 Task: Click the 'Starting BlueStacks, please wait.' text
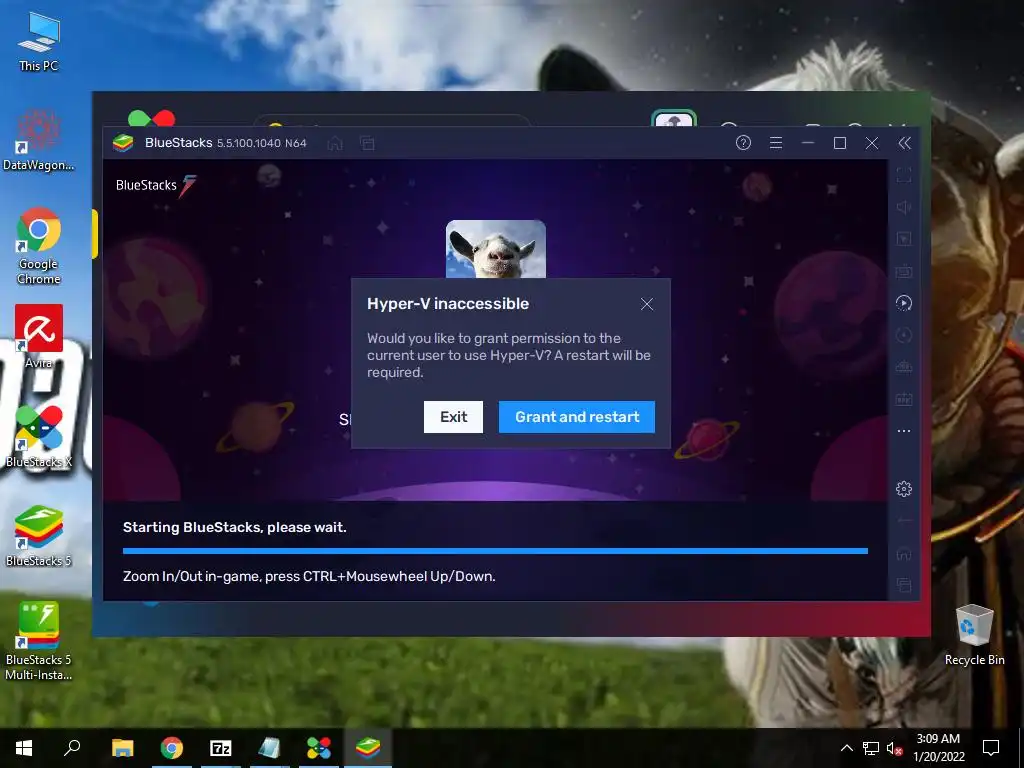click(234, 527)
